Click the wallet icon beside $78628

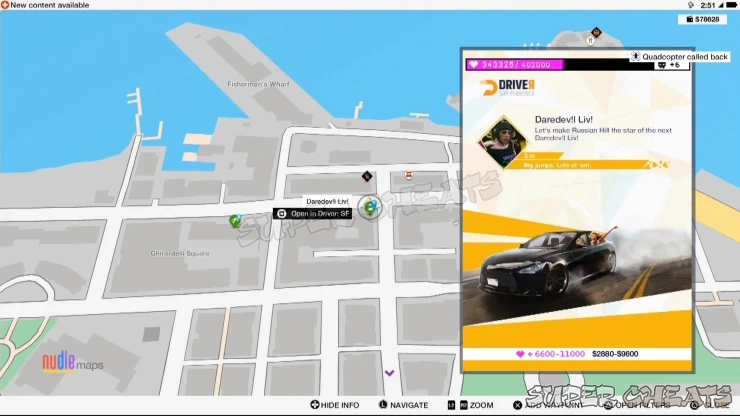click(690, 19)
